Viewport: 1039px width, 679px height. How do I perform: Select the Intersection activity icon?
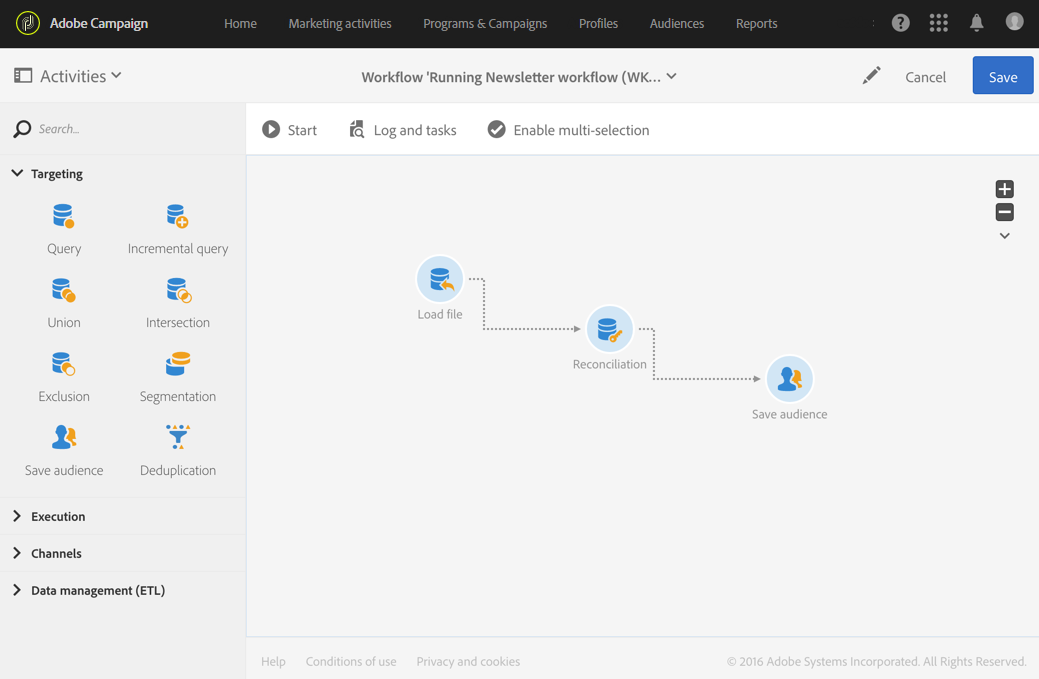tap(177, 291)
